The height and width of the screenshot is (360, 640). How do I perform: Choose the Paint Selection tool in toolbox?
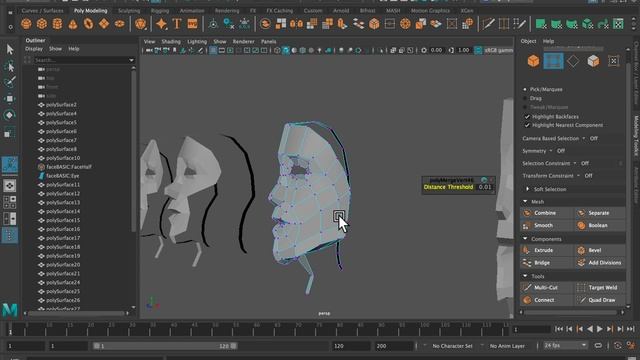(x=10, y=82)
